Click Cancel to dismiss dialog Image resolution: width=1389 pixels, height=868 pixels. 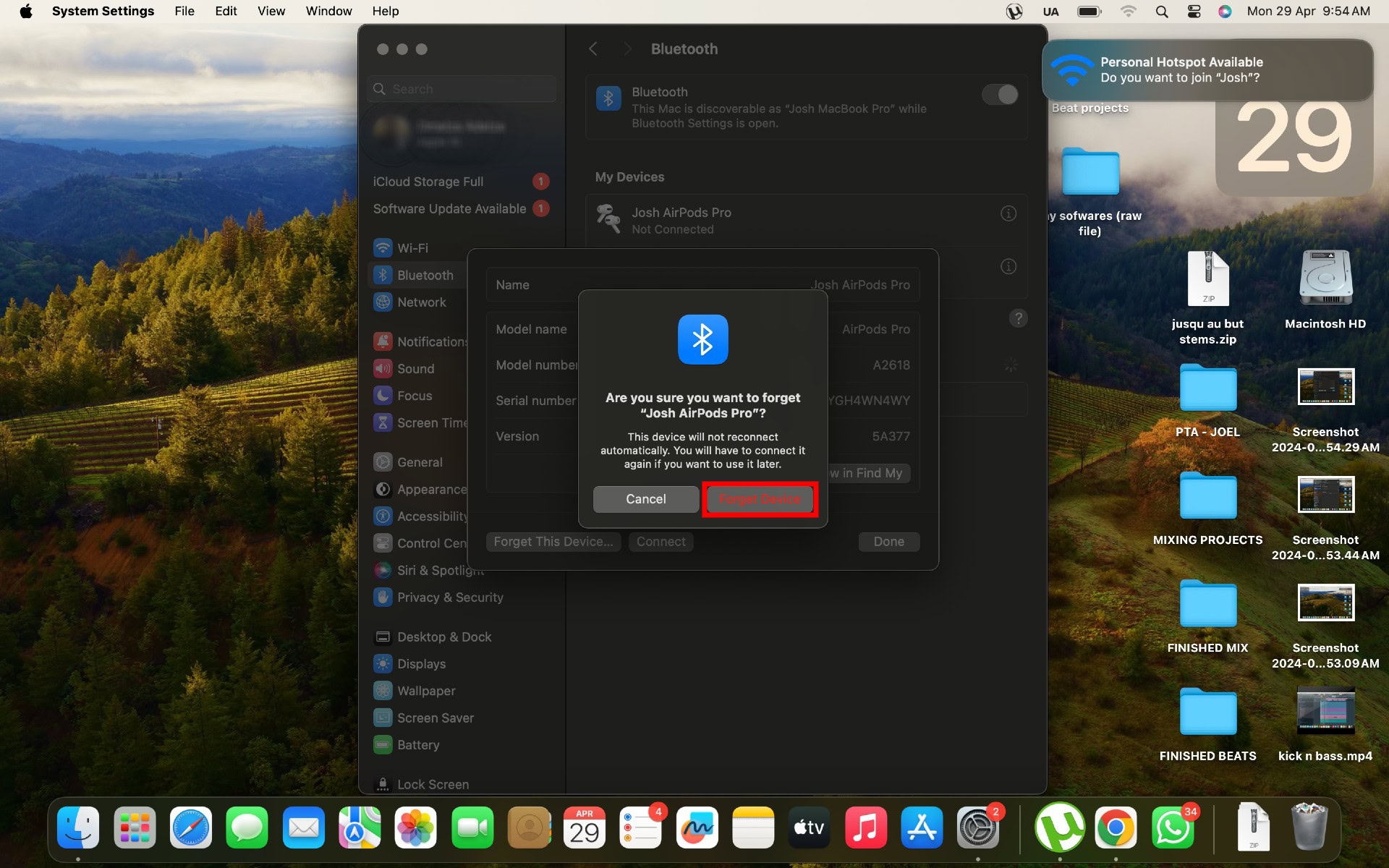click(645, 498)
